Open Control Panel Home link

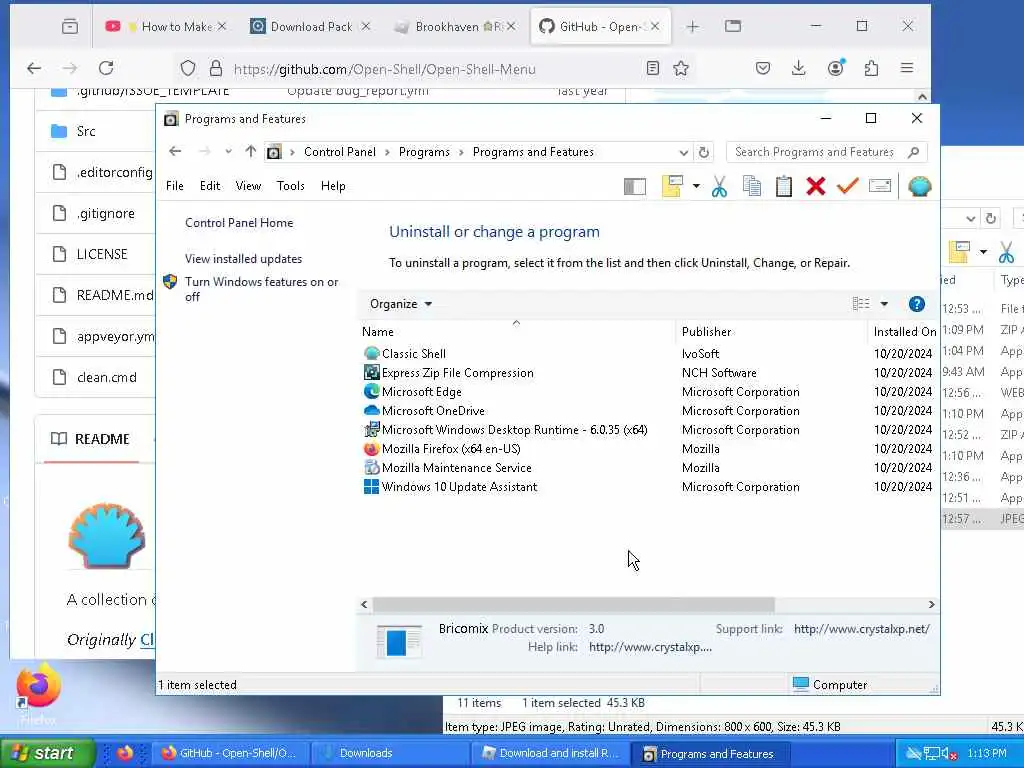[x=239, y=223]
